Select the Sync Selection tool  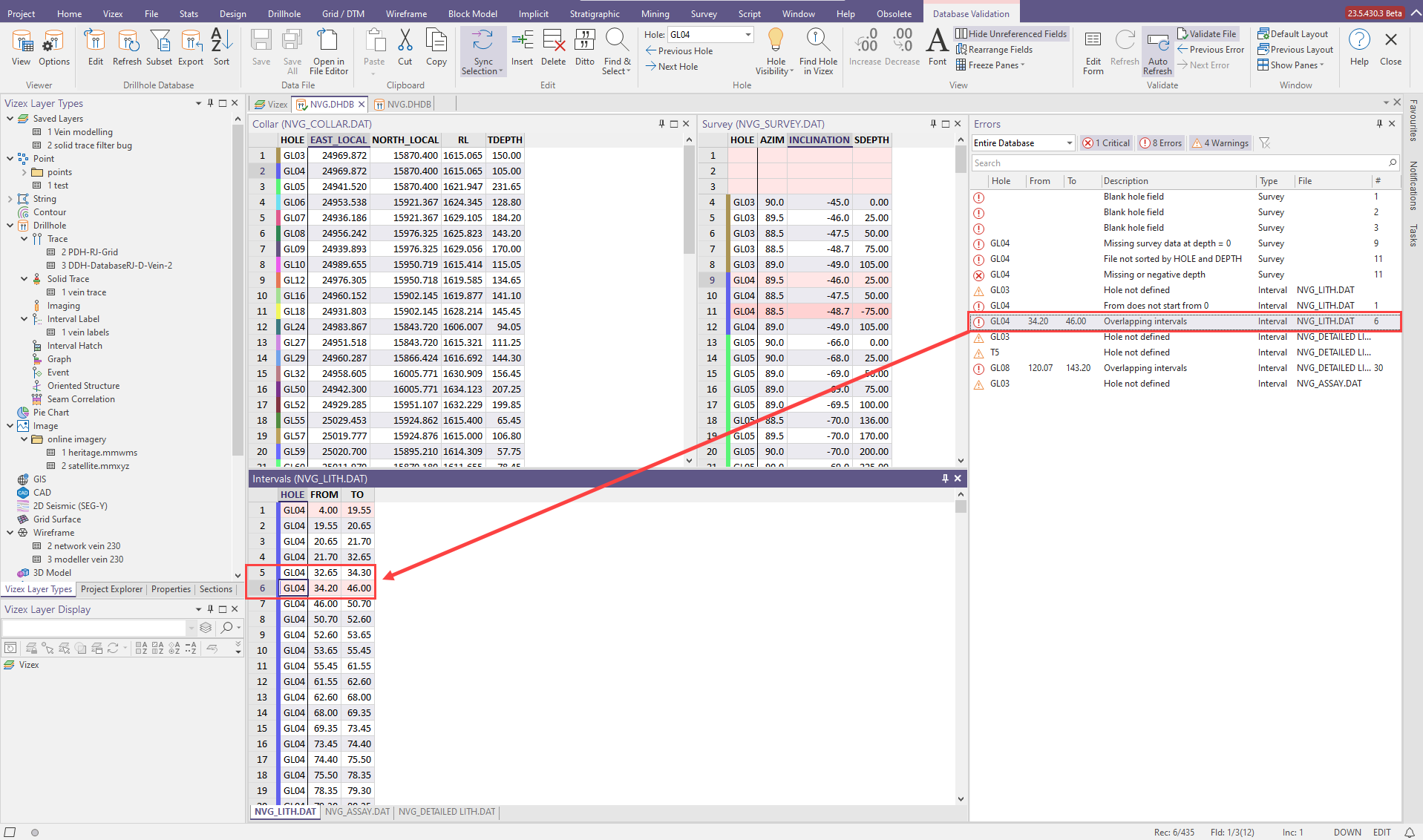click(x=482, y=50)
